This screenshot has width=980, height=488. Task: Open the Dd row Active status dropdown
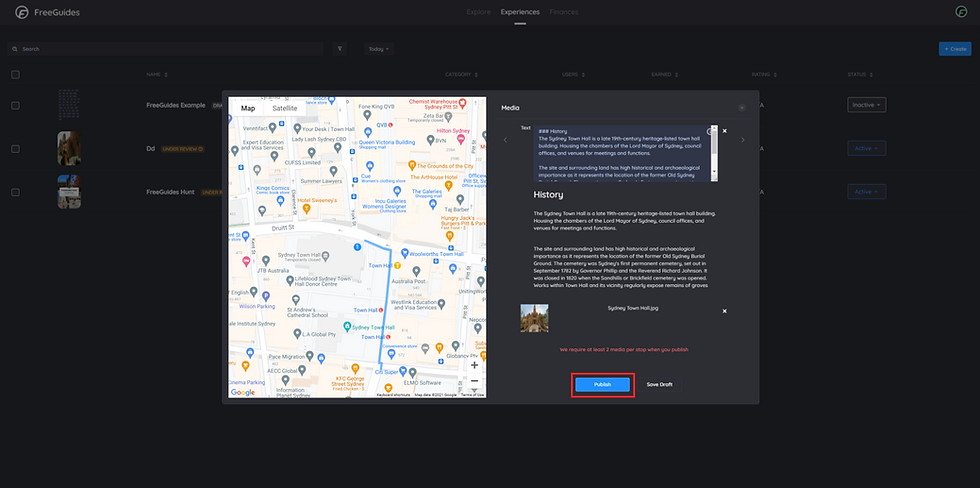866,148
